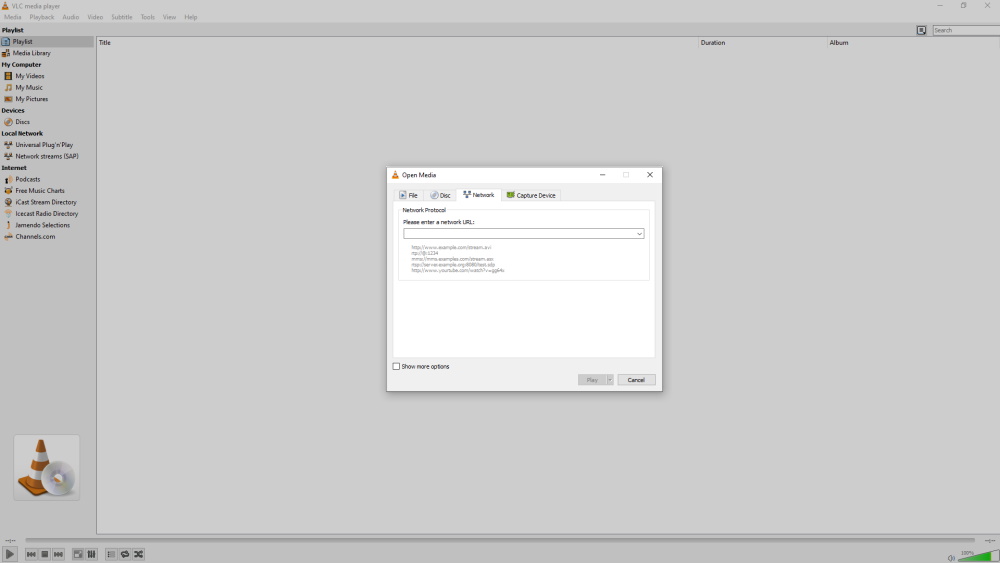The image size is (1000, 563).
Task: Switch to Capture Device tab
Action: coord(531,195)
